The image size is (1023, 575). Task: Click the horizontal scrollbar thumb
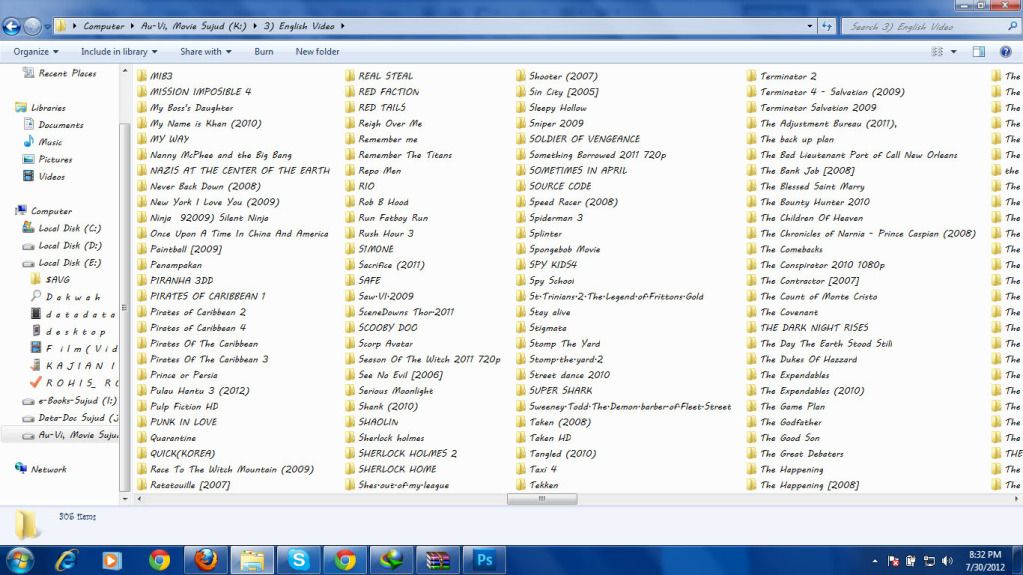(x=542, y=499)
